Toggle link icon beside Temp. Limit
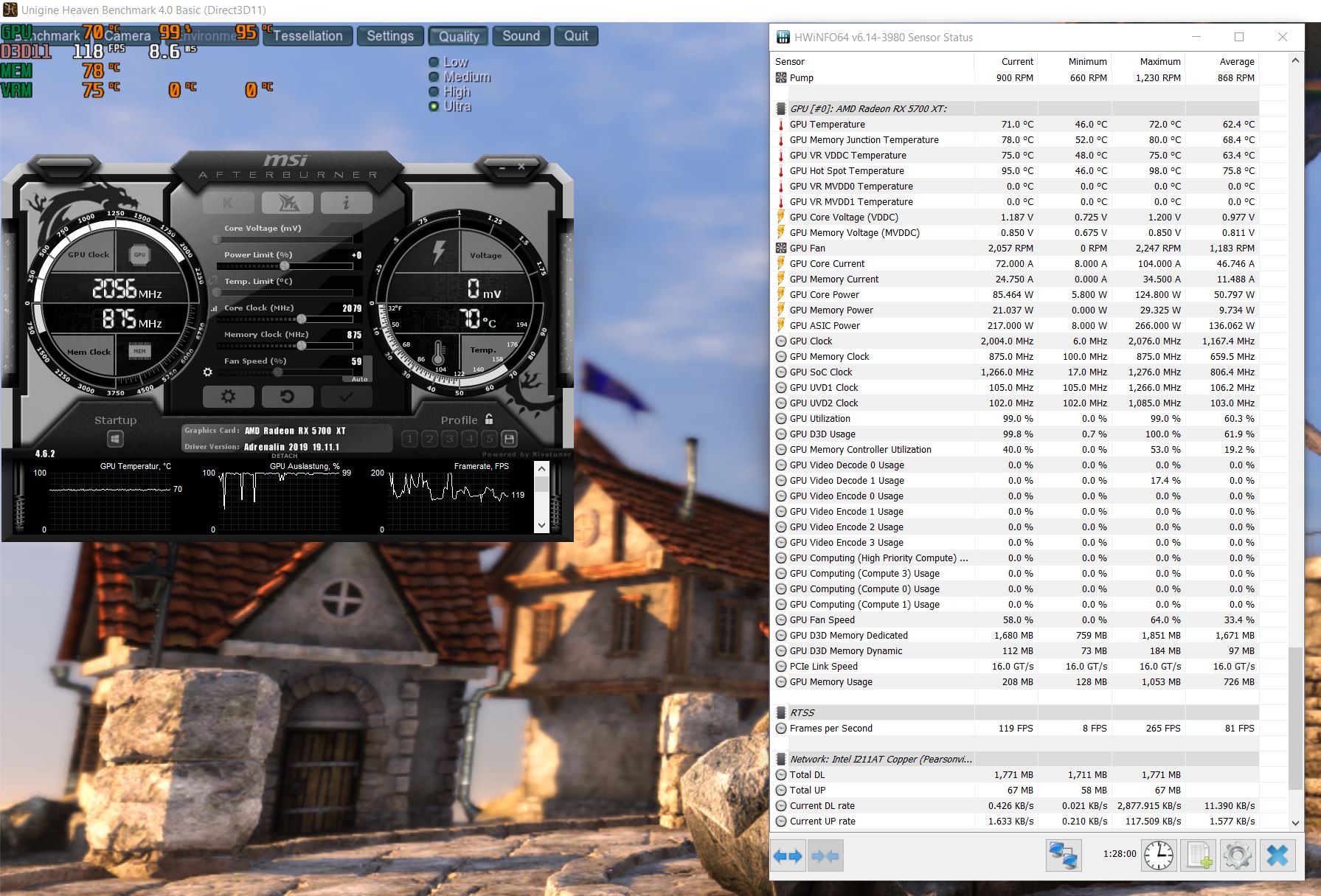 click(214, 281)
